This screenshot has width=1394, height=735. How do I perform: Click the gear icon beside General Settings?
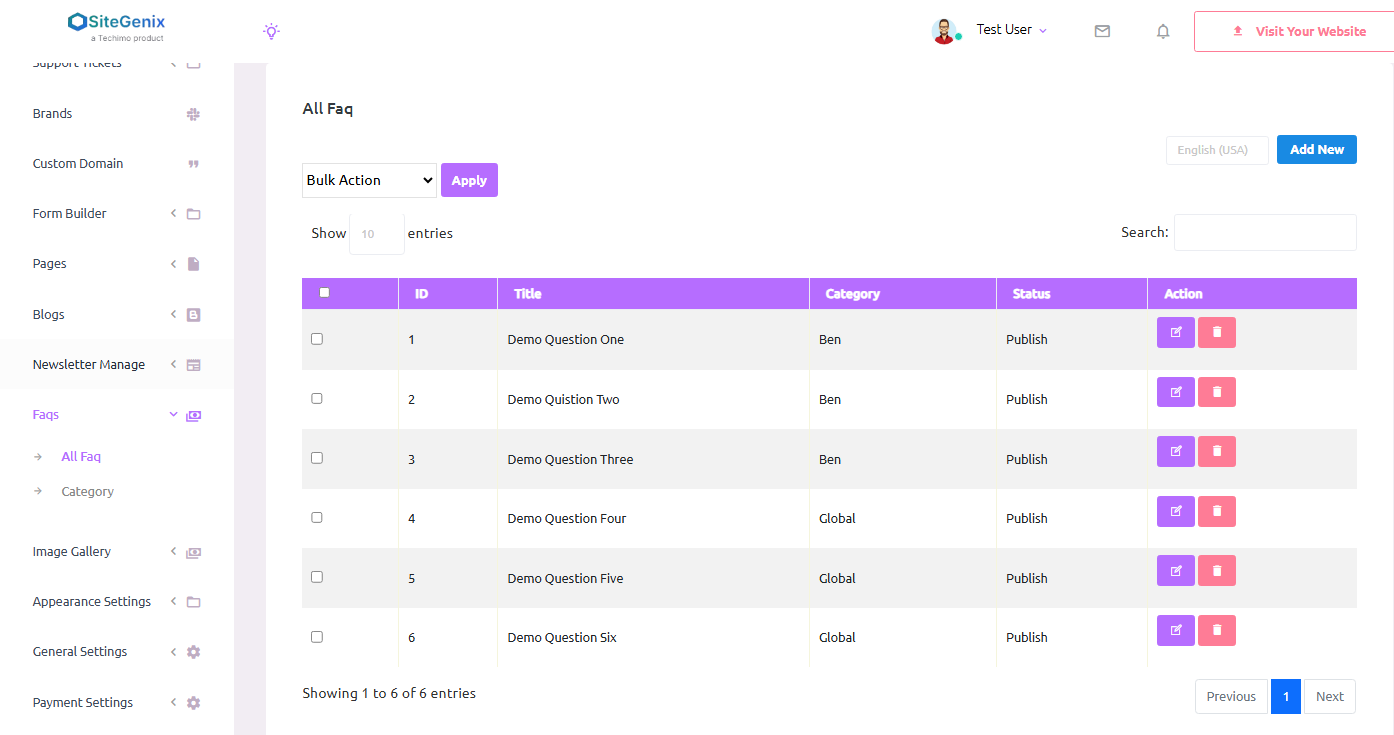coord(193,651)
